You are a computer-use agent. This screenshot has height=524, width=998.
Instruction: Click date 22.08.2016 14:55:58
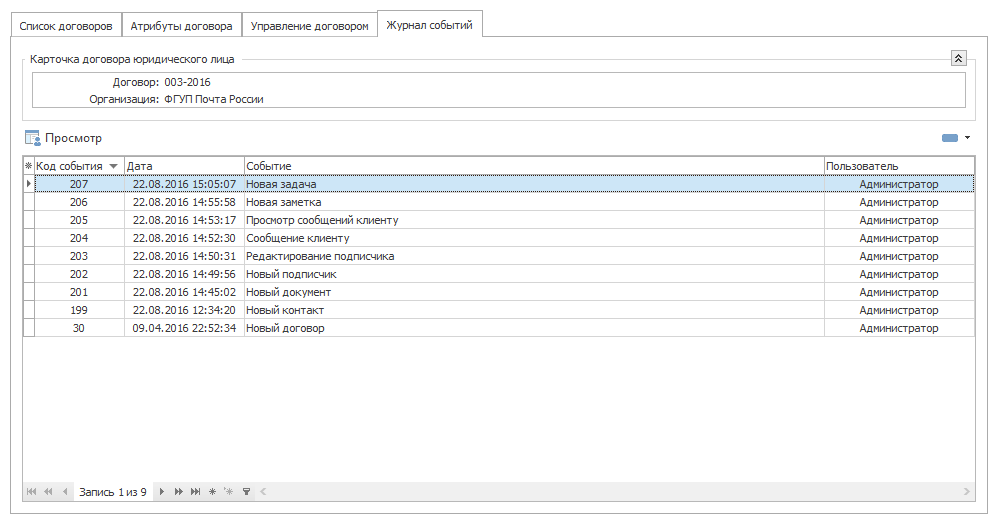click(x=184, y=202)
